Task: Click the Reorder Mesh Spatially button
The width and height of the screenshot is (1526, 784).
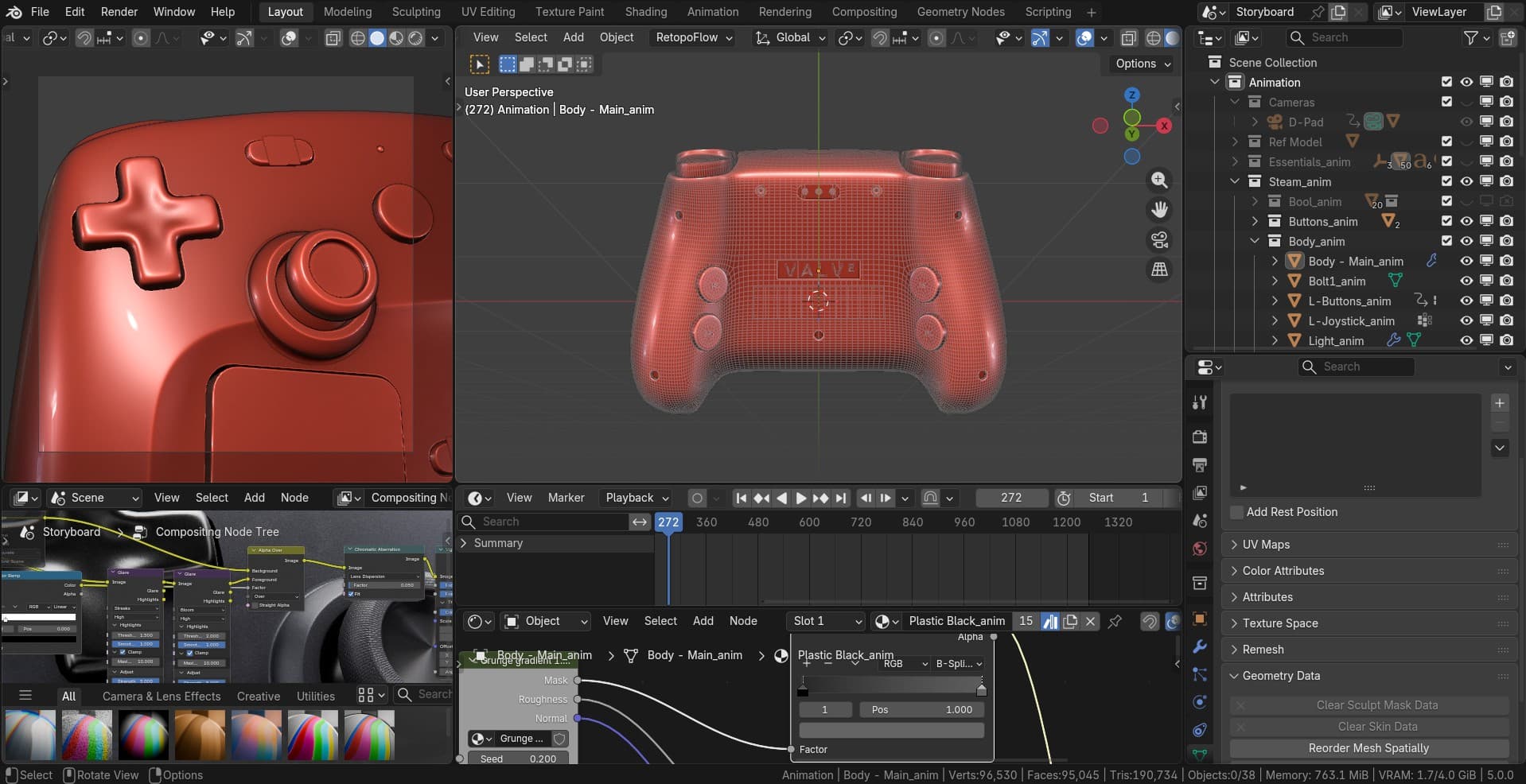Action: click(x=1368, y=748)
